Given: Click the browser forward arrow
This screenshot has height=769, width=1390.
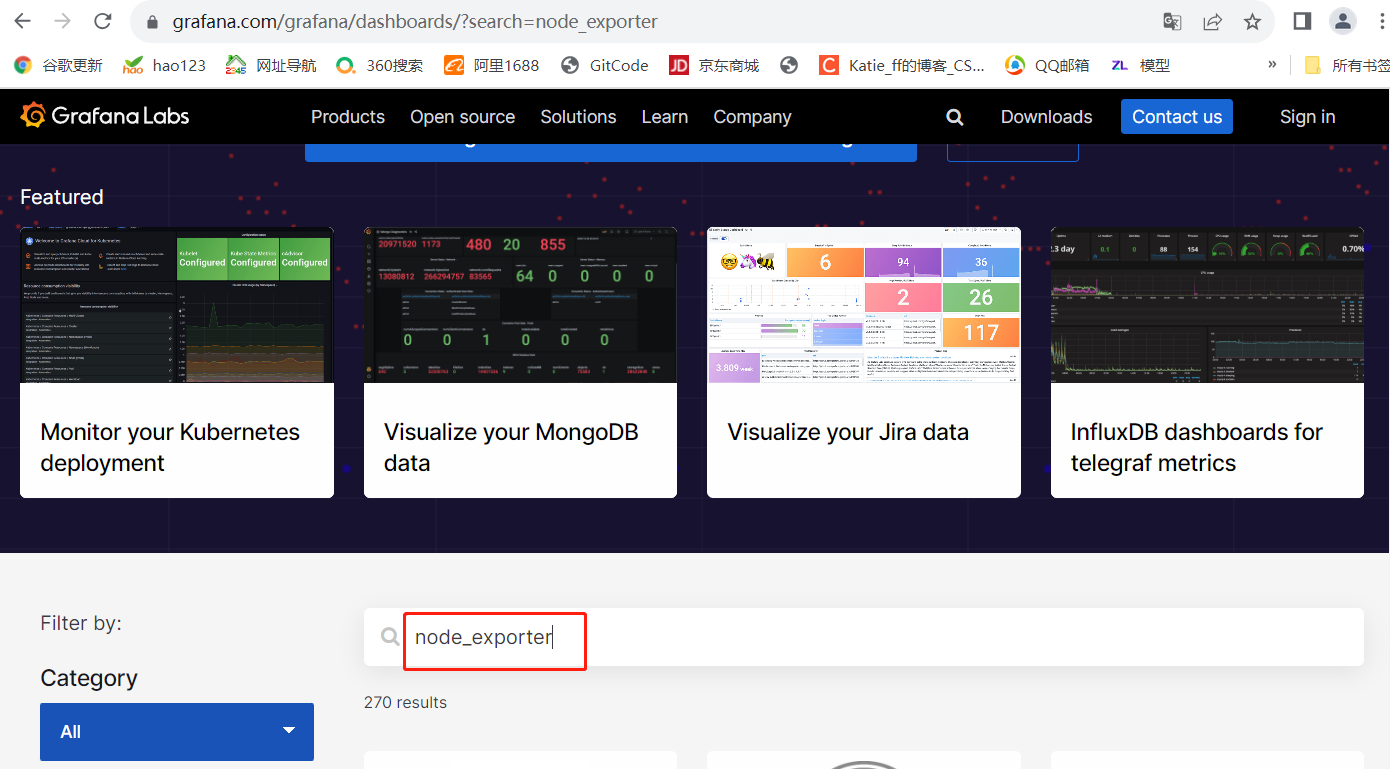Looking at the screenshot, I should point(62,21).
